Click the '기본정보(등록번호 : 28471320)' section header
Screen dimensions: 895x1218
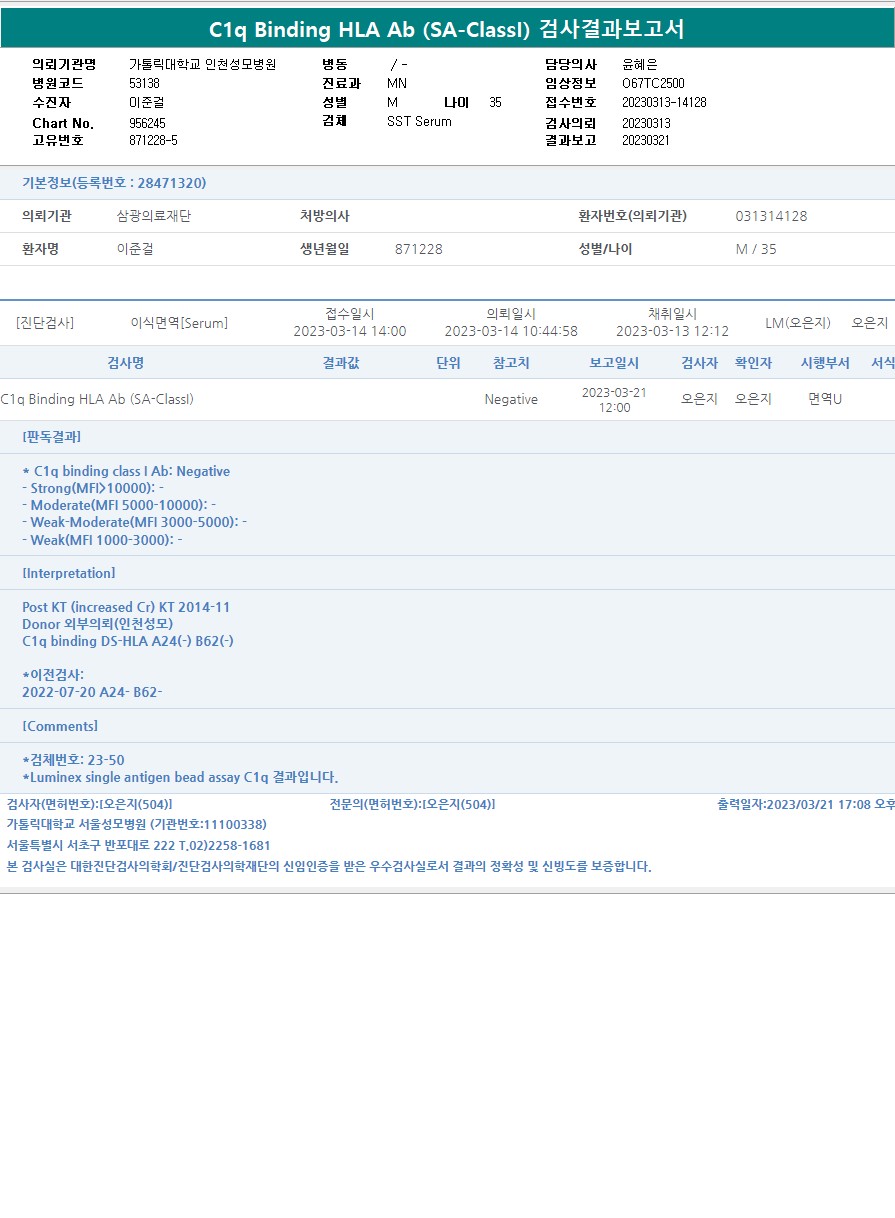point(115,183)
